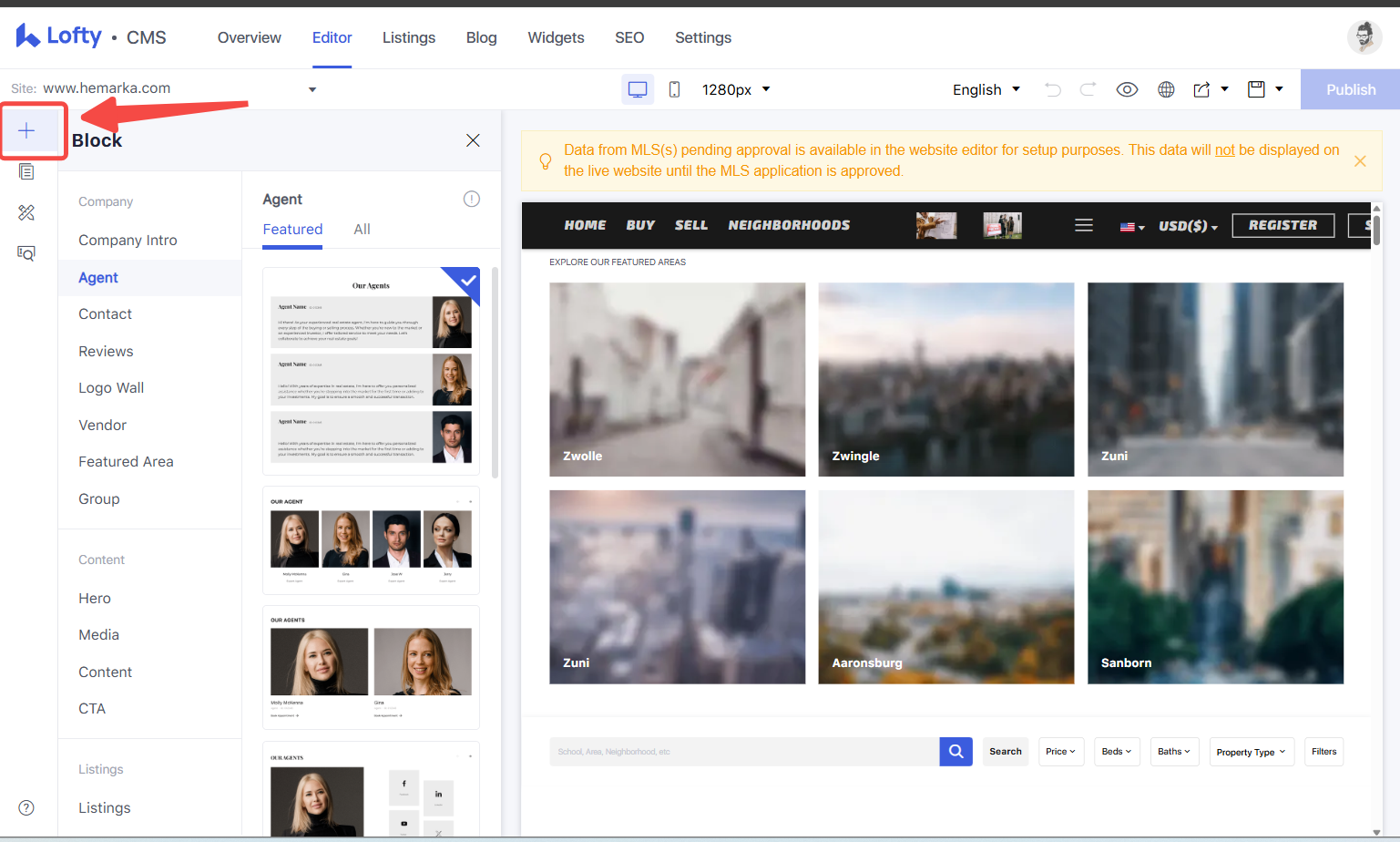Click the undo arrow icon

pos(1053,89)
